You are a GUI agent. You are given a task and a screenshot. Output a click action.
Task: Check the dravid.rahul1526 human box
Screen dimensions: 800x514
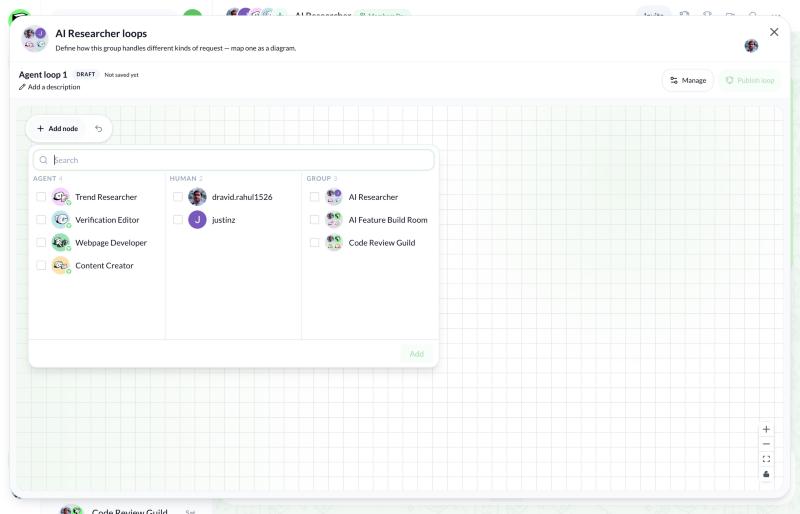tap(178, 197)
